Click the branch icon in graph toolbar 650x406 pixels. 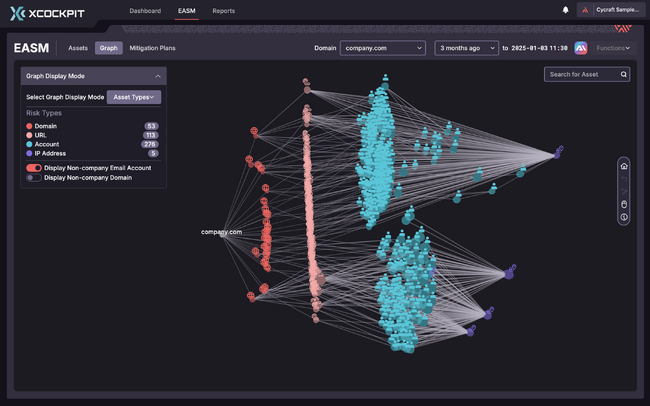(x=624, y=192)
